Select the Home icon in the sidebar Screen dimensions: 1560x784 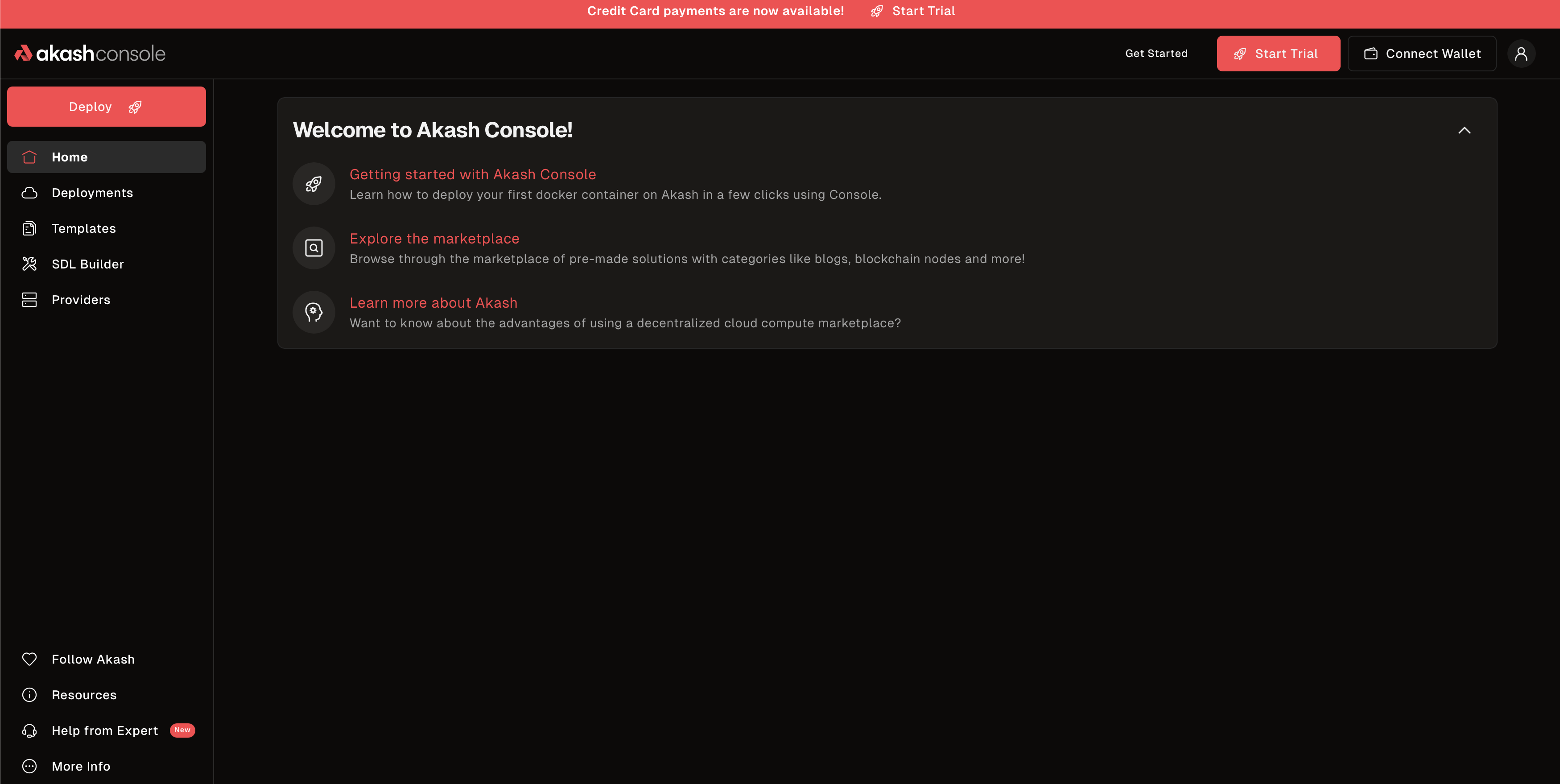[x=29, y=157]
